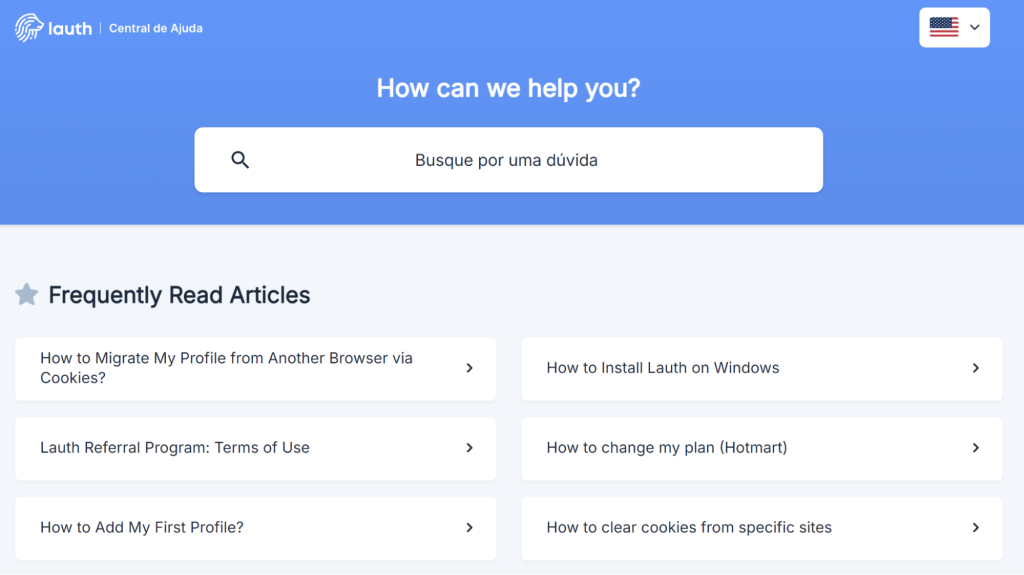This screenshot has height=575, width=1024.
Task: Go to 'Central de Ajuda' header link
Action: point(155,28)
